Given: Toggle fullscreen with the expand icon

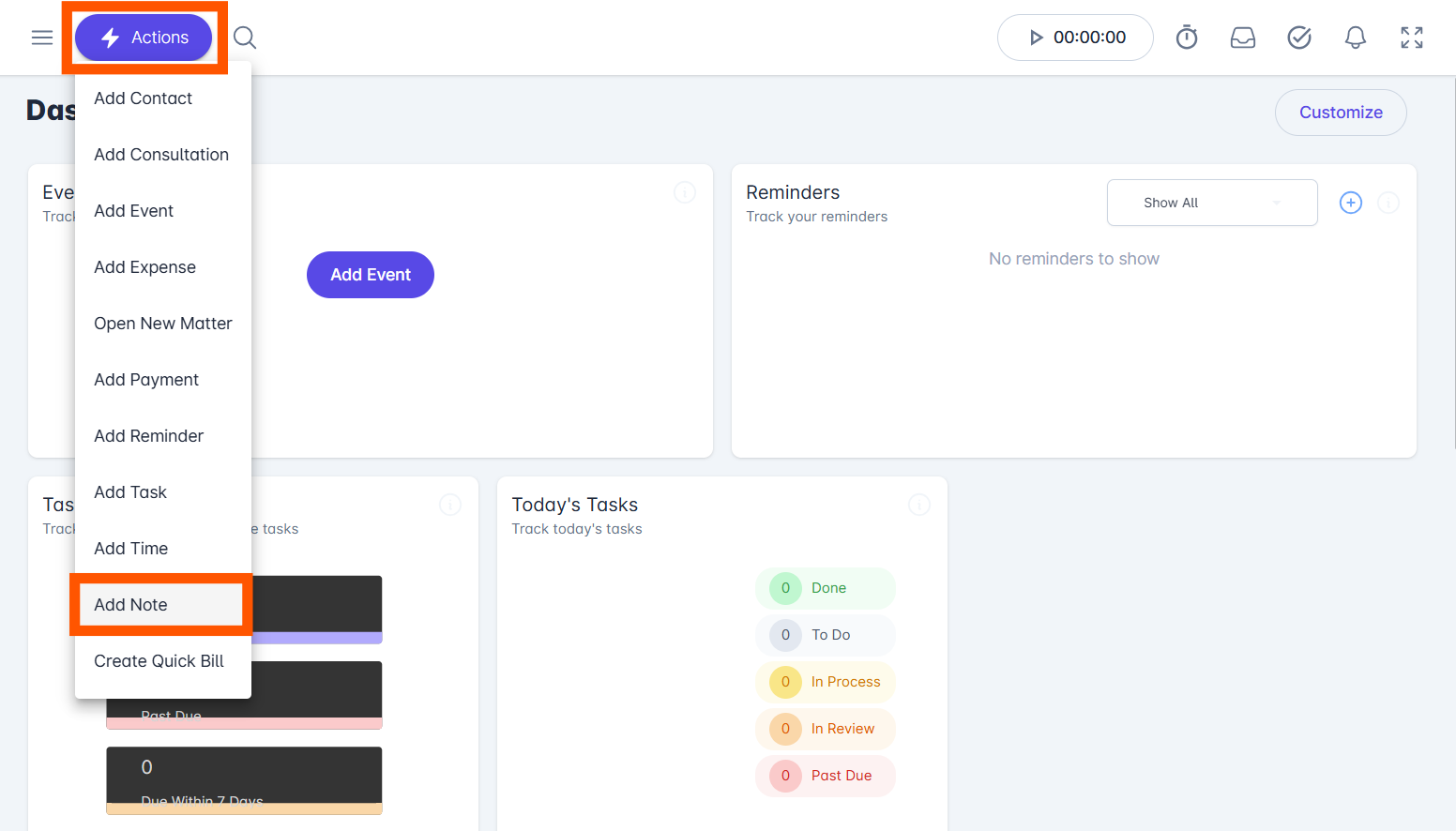Looking at the screenshot, I should 1412,38.
